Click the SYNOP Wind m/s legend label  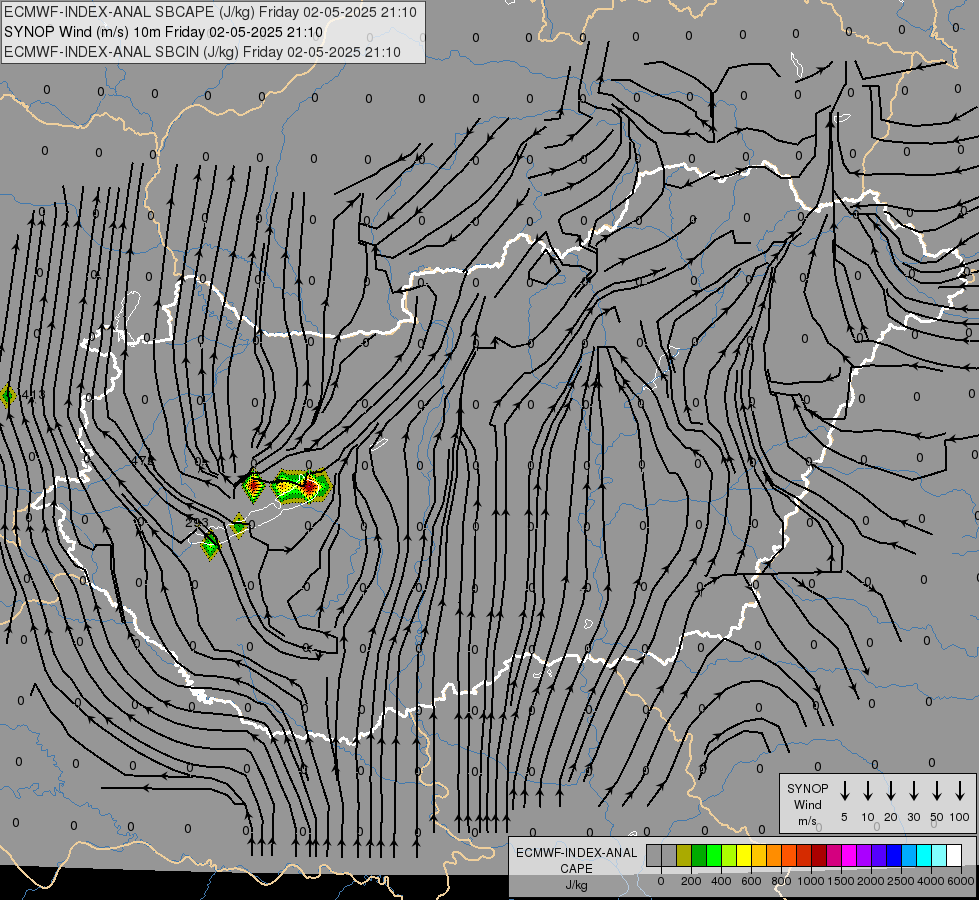pyautogui.click(x=807, y=804)
